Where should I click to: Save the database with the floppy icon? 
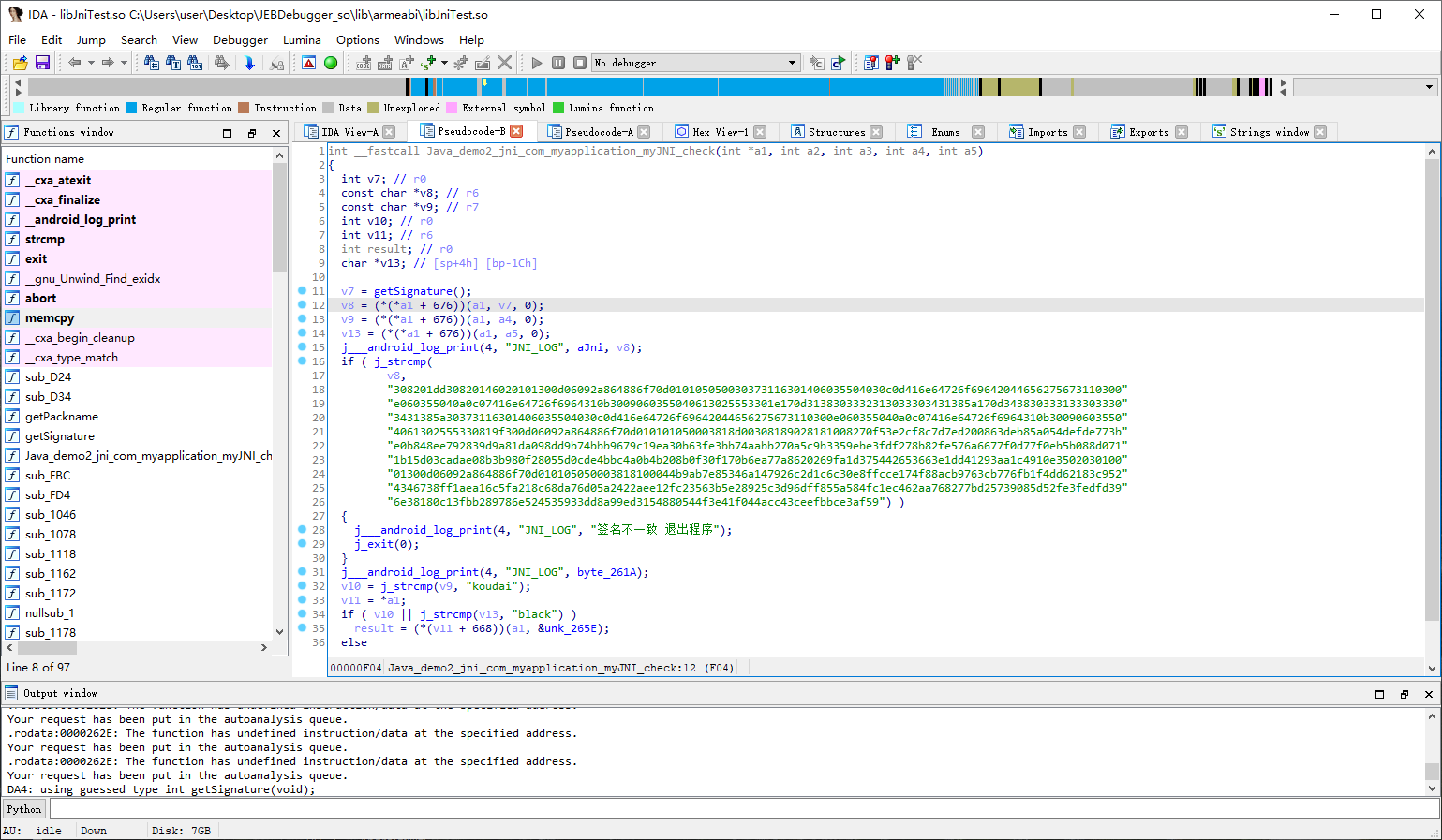(42, 63)
